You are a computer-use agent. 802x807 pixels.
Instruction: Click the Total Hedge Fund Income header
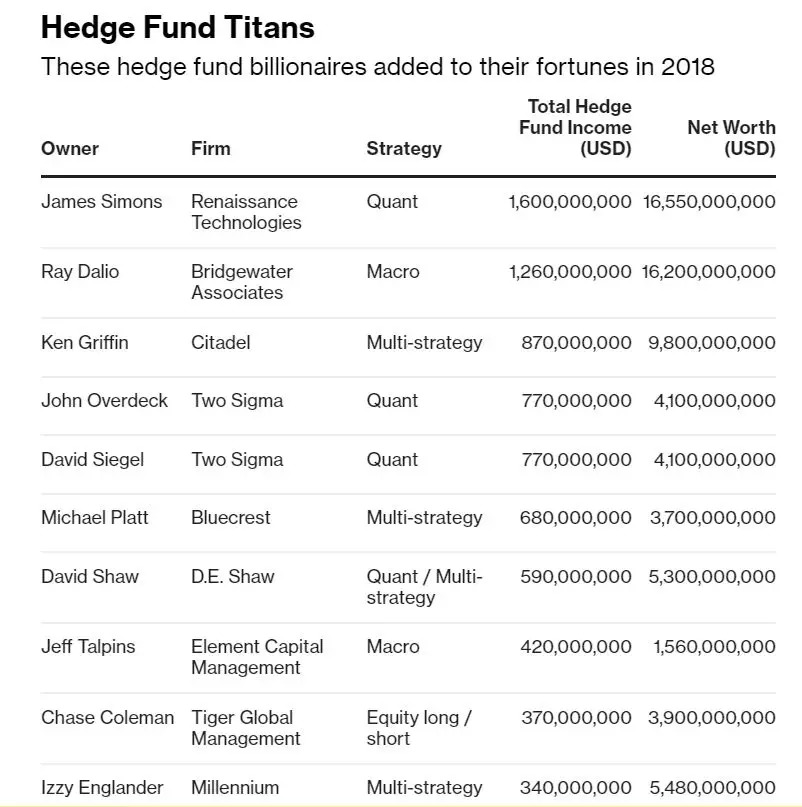576,127
